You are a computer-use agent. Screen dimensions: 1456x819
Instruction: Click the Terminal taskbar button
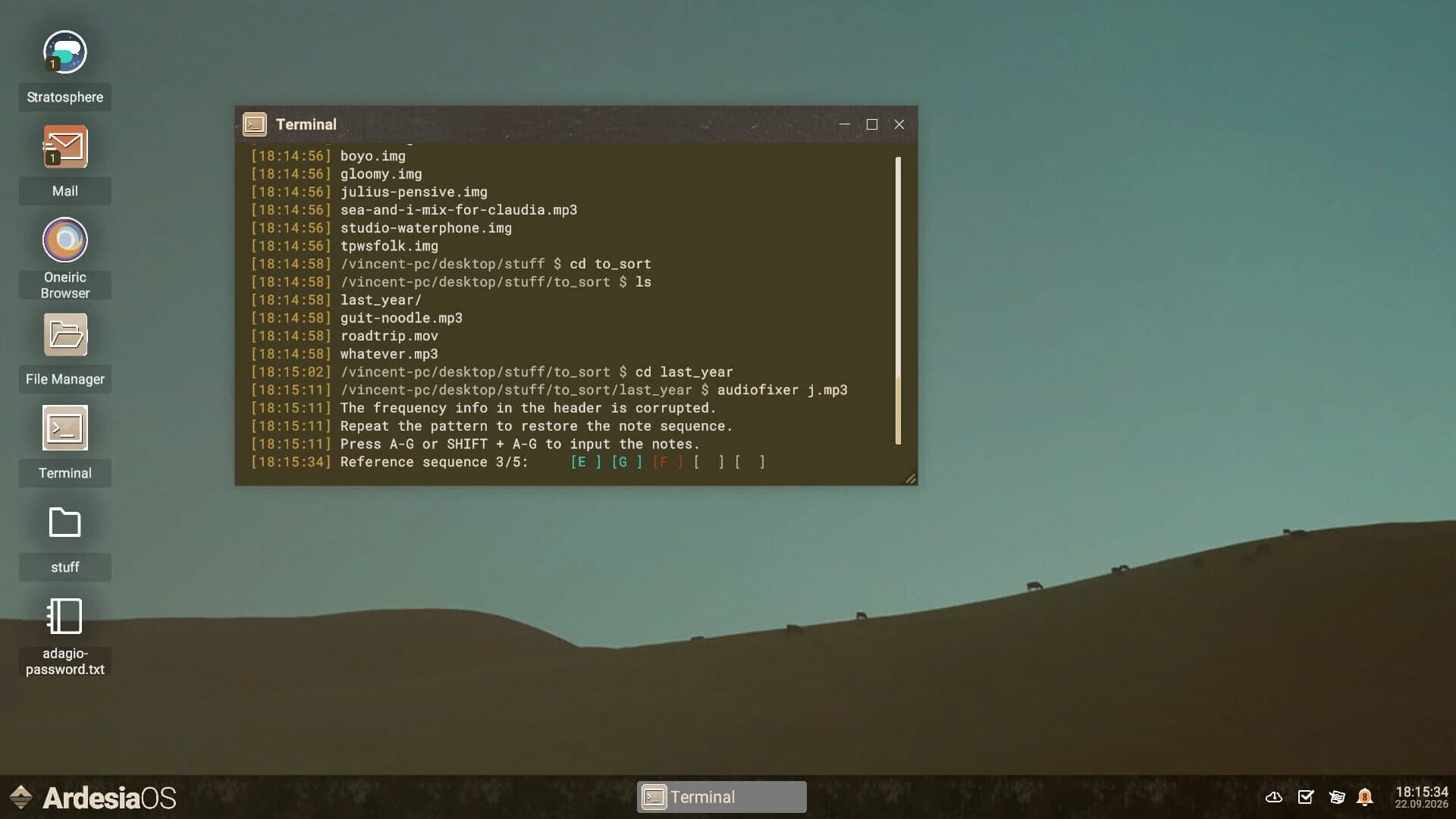[720, 797]
